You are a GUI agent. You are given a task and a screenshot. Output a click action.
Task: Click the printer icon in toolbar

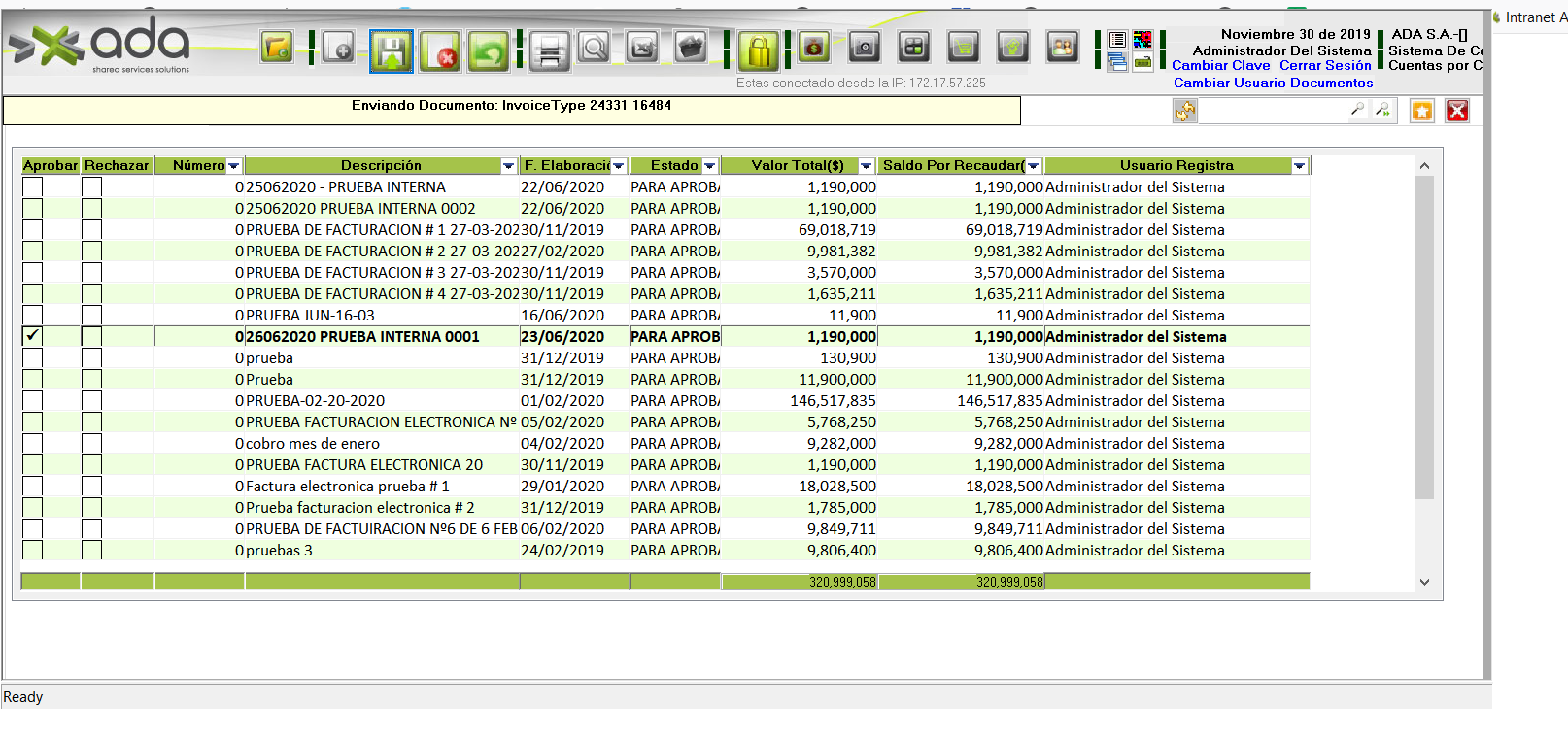[549, 51]
